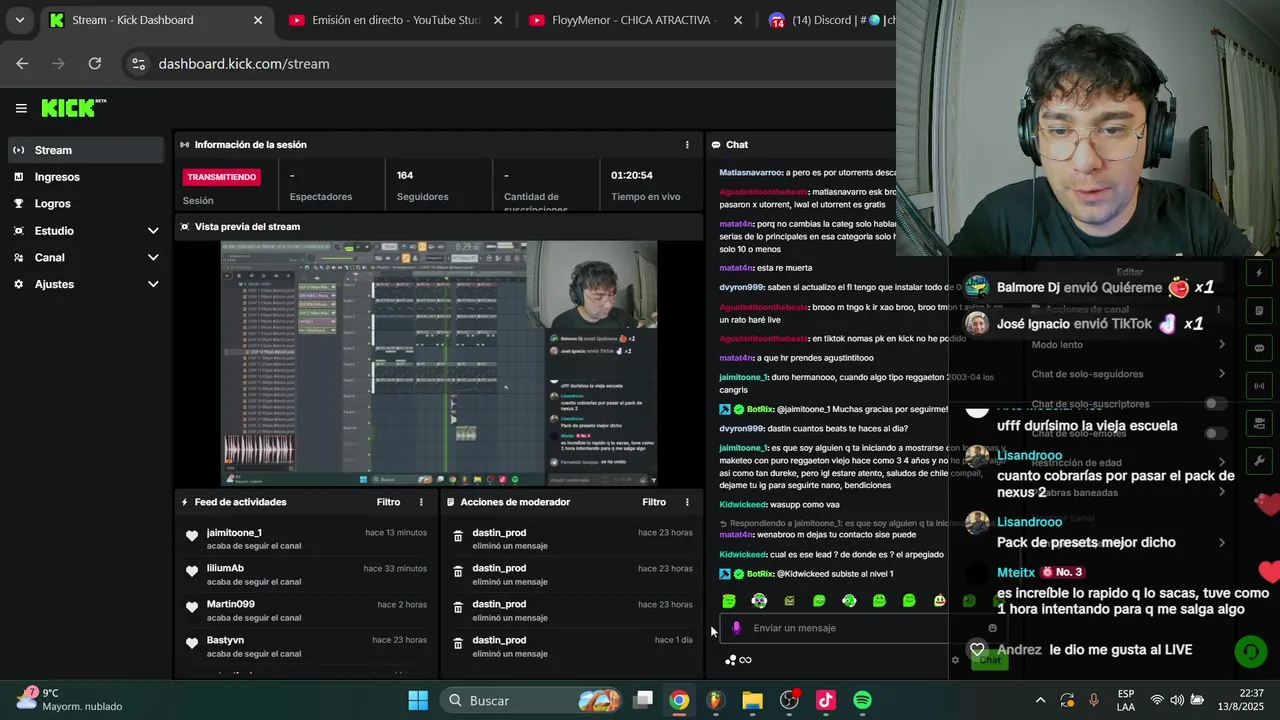This screenshot has height=720, width=1280.
Task: Toggle Chat de solo-suscriptores switch
Action: [1215, 404]
